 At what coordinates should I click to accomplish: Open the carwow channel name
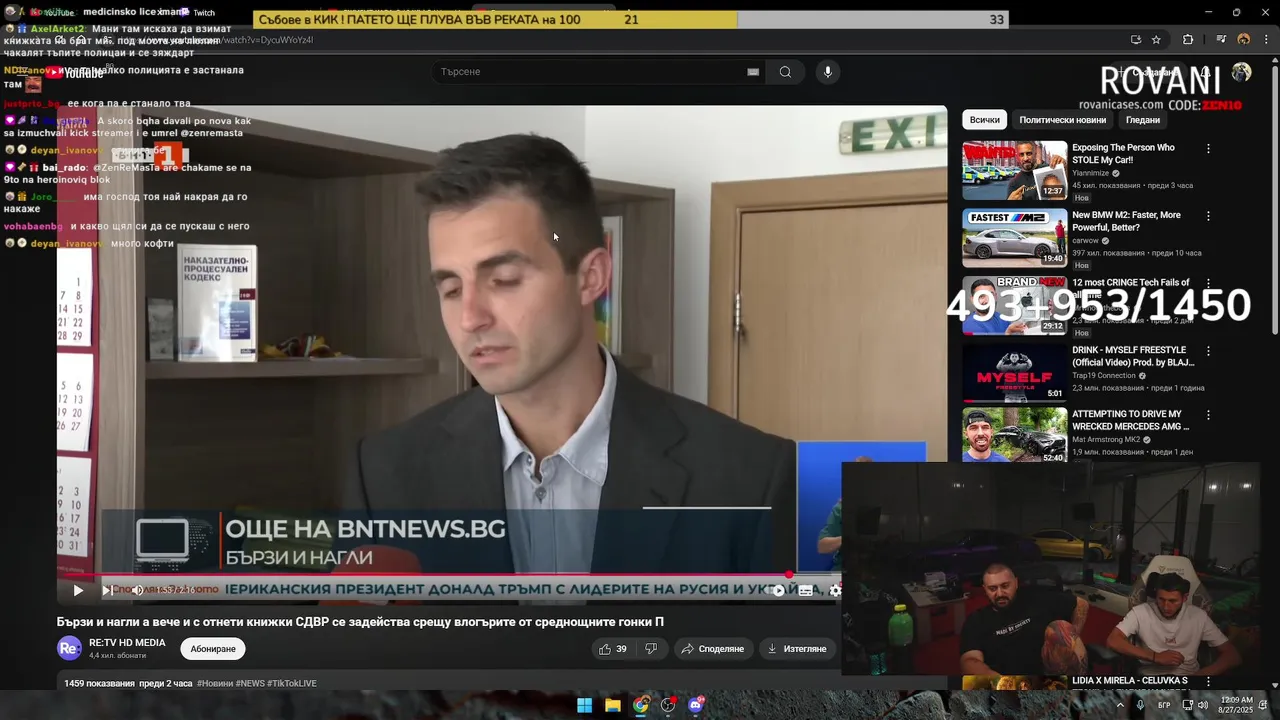click(1086, 241)
